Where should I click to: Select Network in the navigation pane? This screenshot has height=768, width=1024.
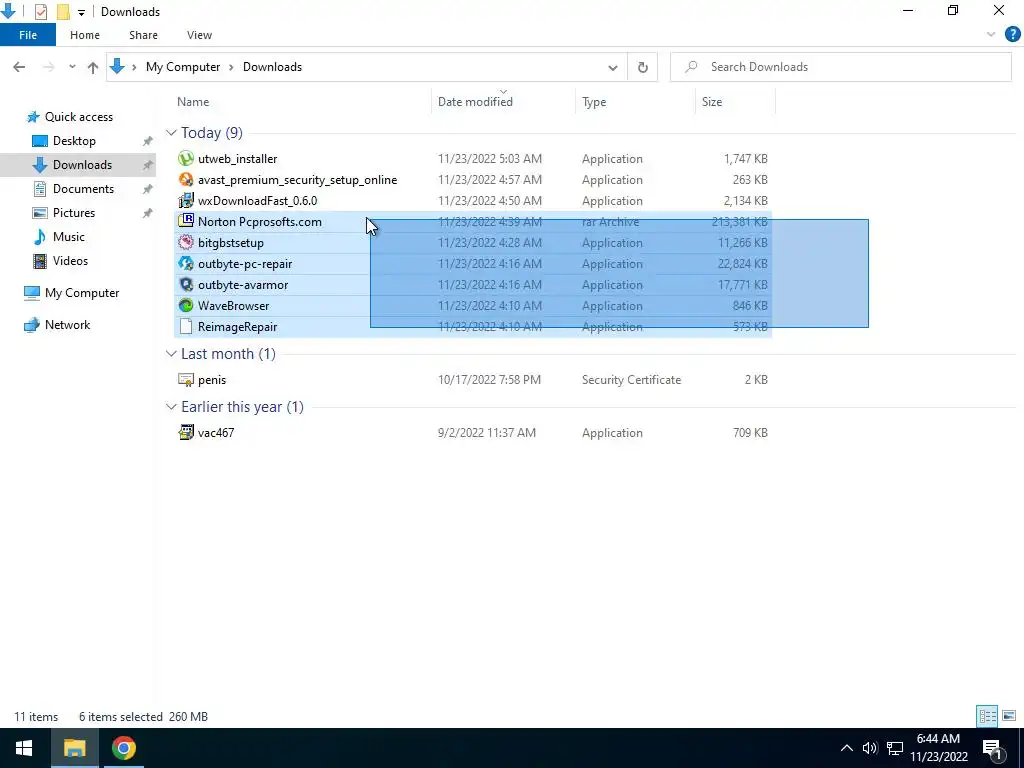pyautogui.click(x=67, y=325)
